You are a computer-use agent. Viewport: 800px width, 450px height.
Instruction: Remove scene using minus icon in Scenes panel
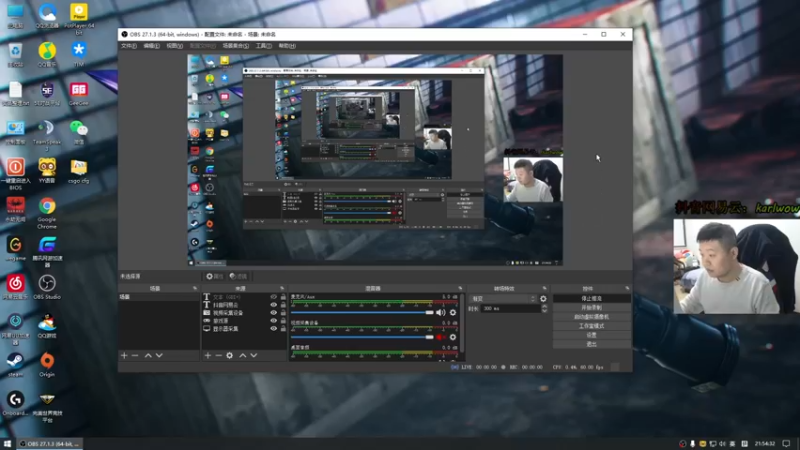(x=135, y=355)
